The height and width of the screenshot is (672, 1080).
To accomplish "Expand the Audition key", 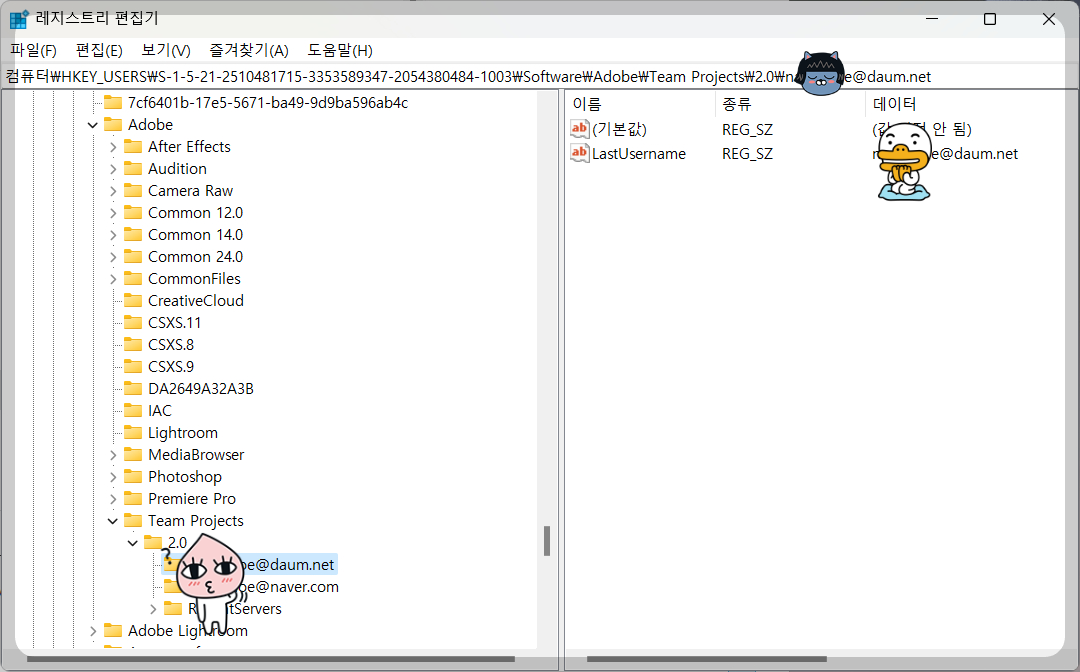I will [x=113, y=169].
